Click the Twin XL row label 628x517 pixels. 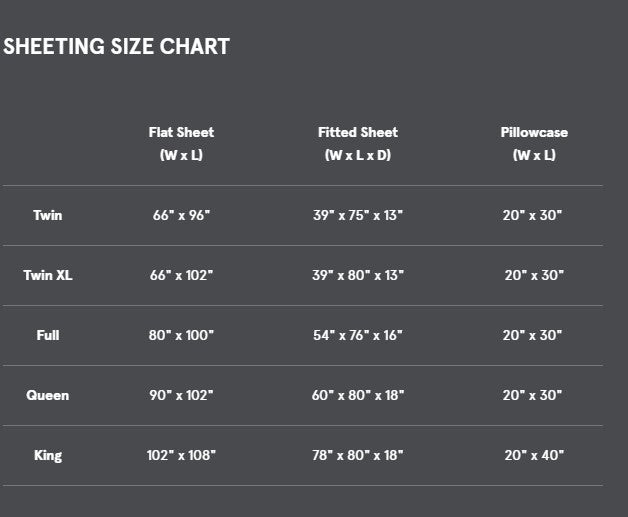(x=48, y=276)
